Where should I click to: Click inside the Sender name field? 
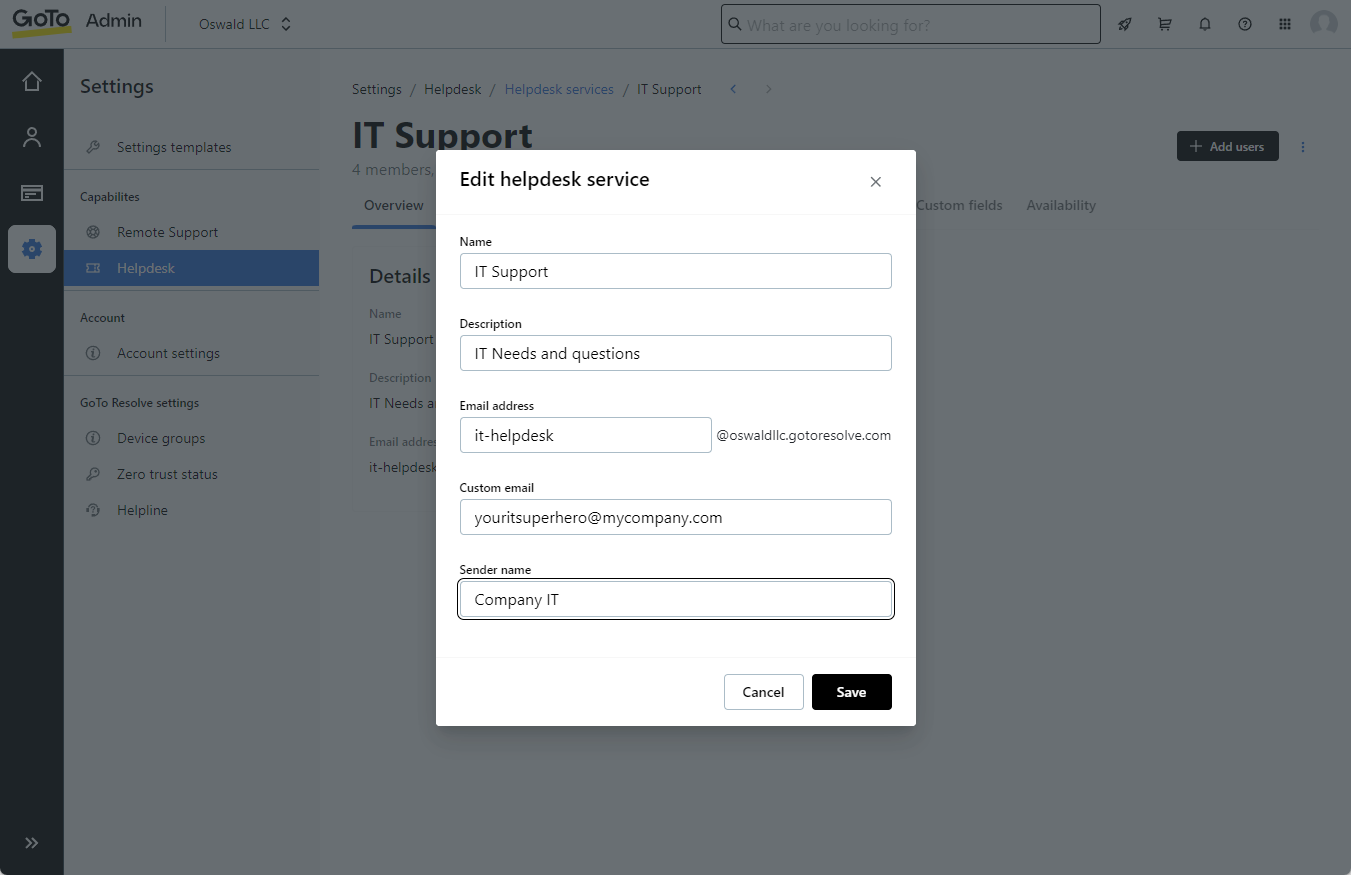pyautogui.click(x=675, y=599)
